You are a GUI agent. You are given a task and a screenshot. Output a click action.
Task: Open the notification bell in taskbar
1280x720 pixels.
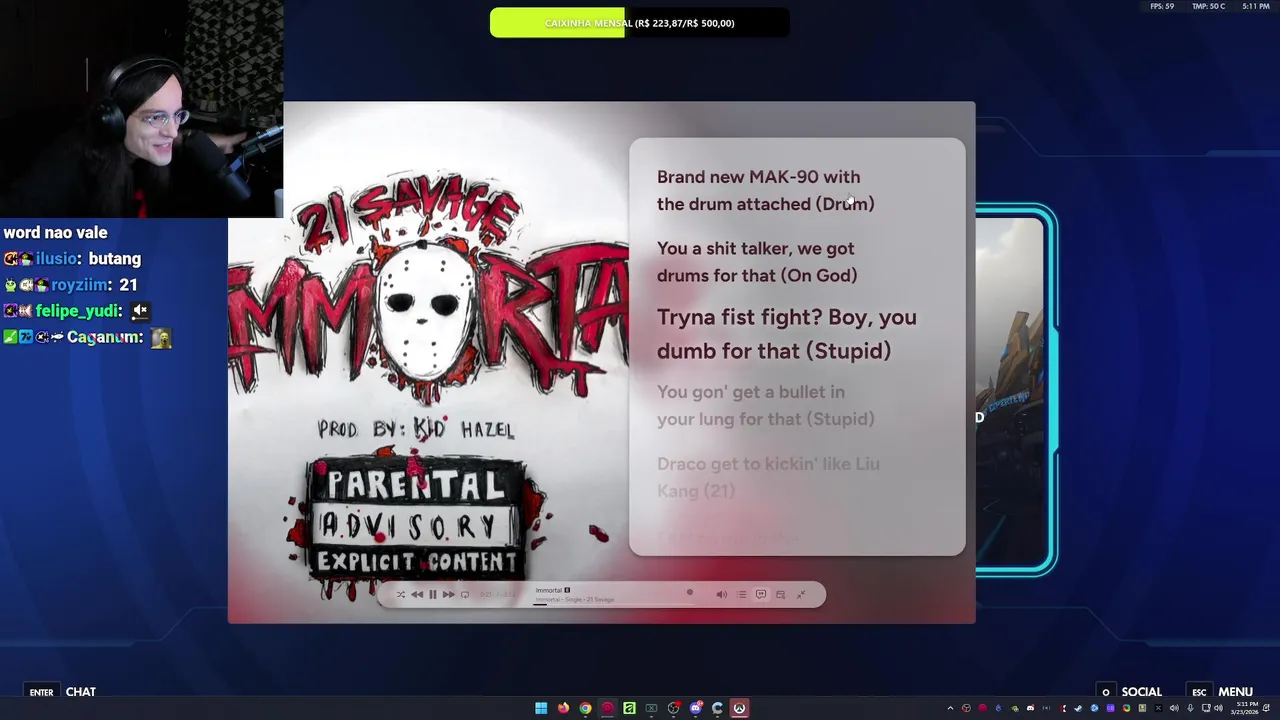tap(1267, 708)
